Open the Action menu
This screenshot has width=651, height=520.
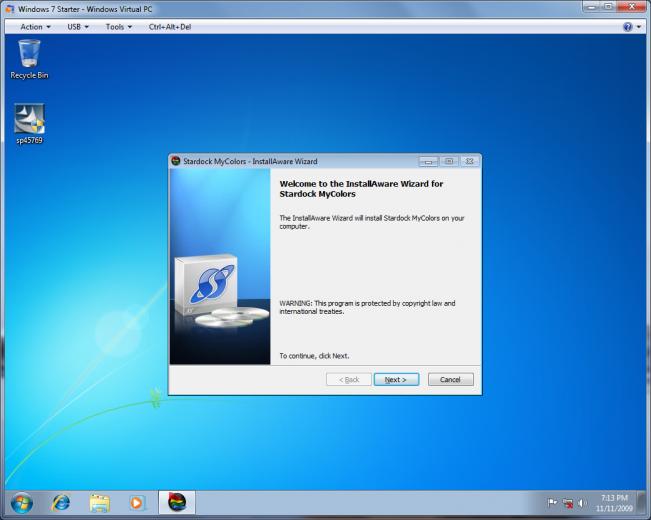point(35,27)
